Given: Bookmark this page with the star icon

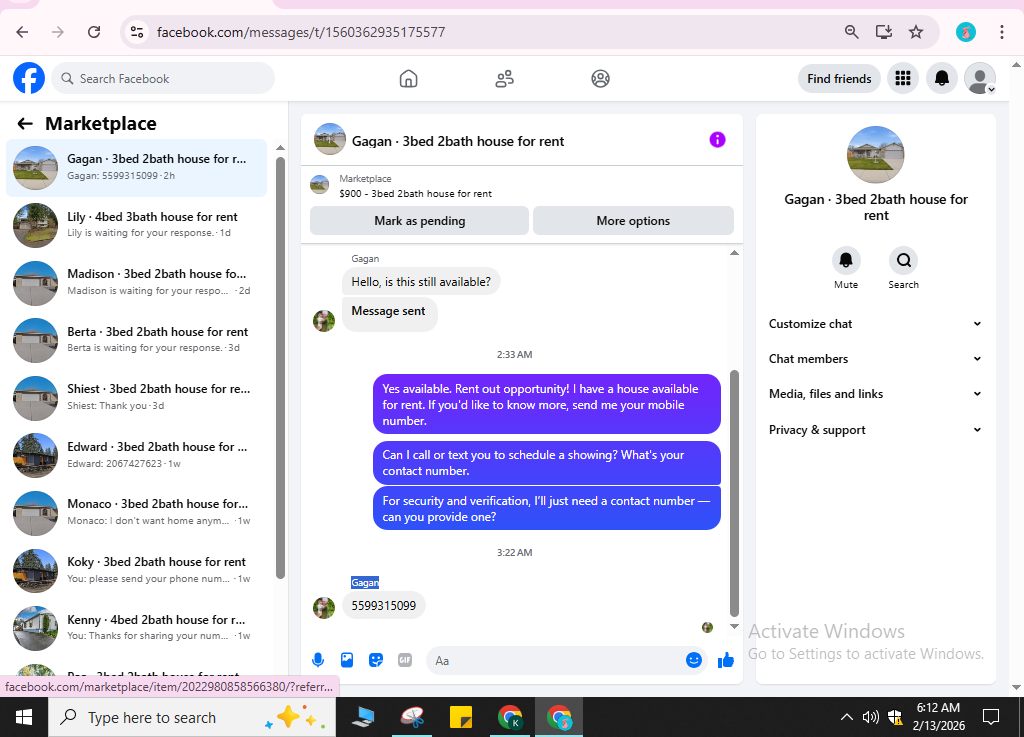Looking at the screenshot, I should pos(916,32).
